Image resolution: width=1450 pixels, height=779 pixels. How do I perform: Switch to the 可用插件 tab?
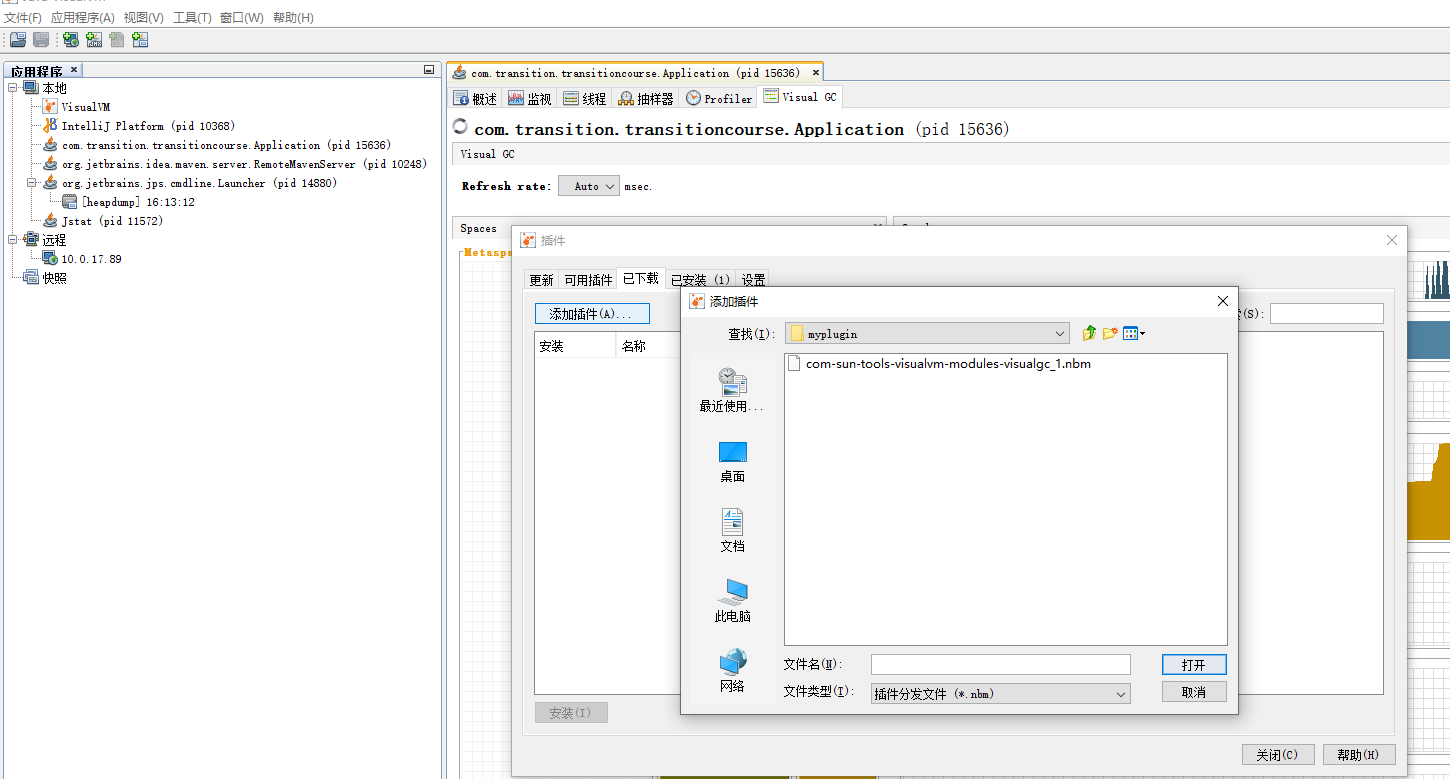click(x=587, y=279)
